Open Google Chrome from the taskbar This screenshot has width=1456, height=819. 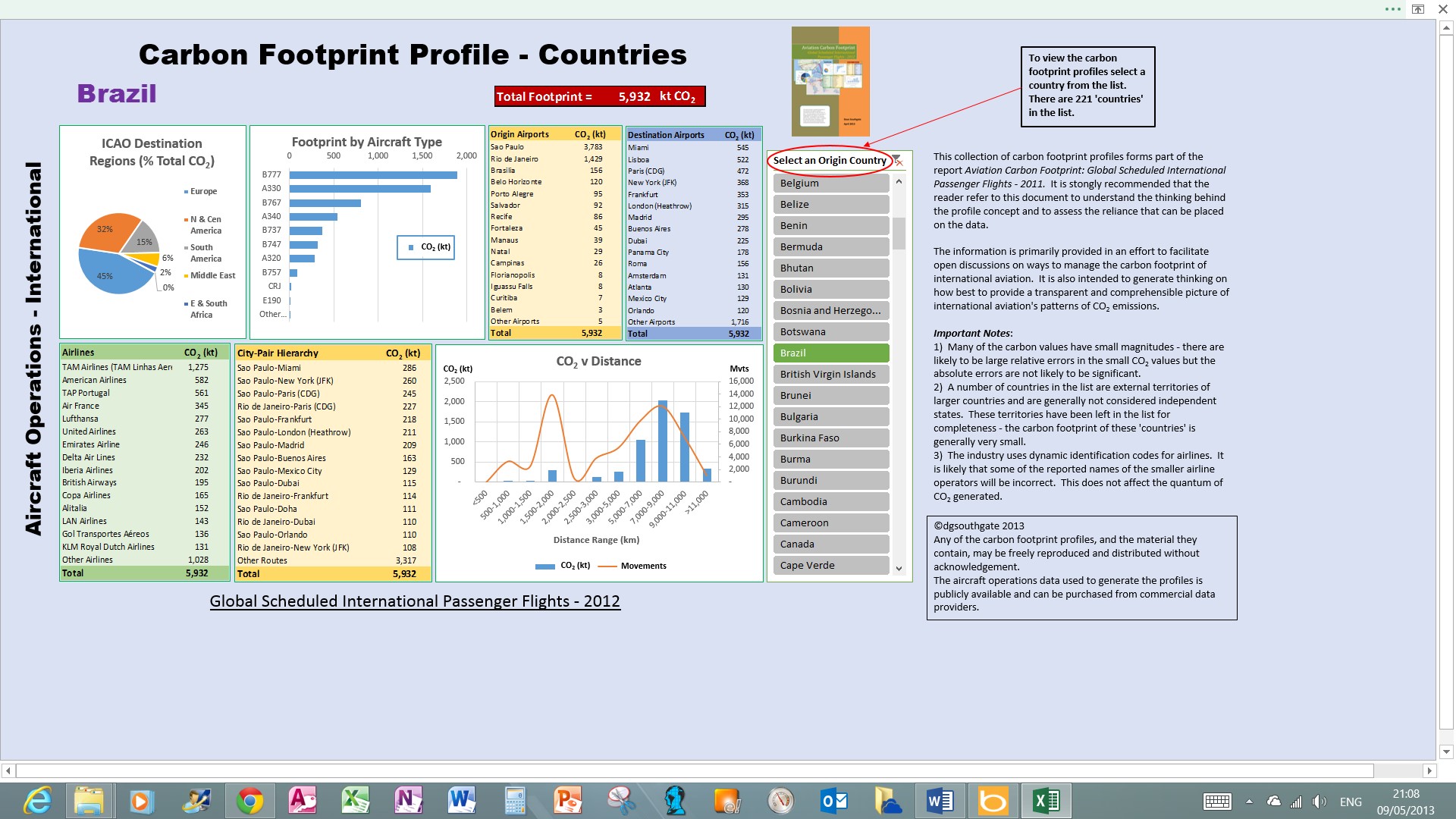coord(249,801)
